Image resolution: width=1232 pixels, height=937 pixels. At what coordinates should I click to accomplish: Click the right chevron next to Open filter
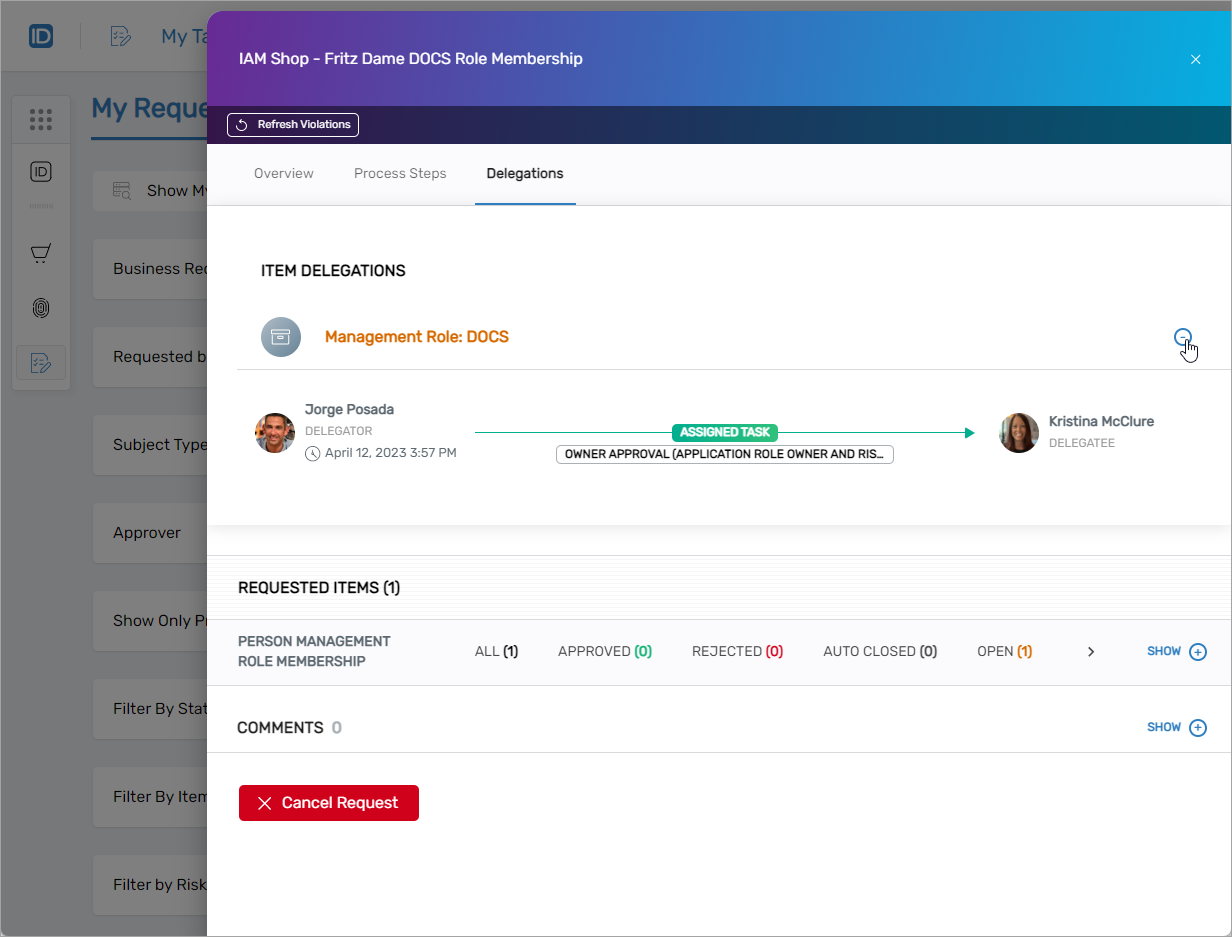pyautogui.click(x=1091, y=652)
